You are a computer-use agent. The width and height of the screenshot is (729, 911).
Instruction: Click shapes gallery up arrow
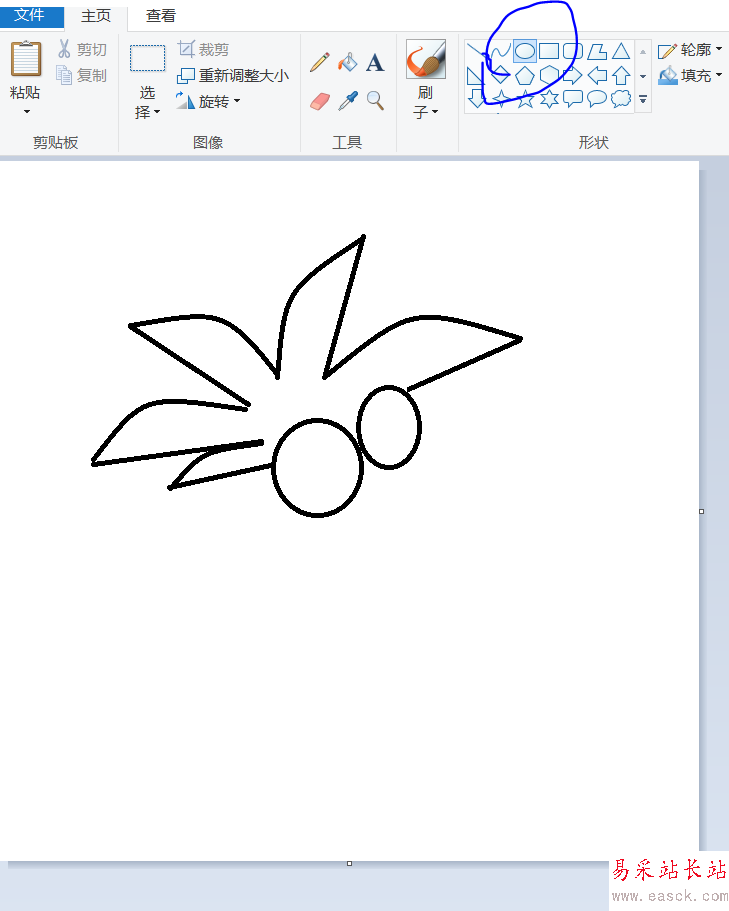[x=643, y=52]
